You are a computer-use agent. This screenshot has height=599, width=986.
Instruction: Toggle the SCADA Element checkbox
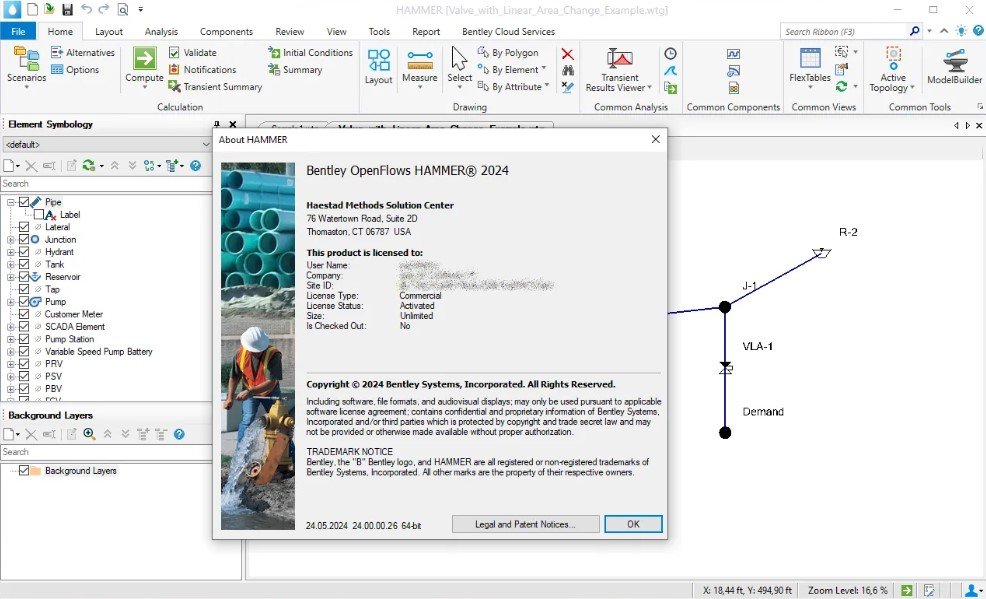[x=24, y=326]
